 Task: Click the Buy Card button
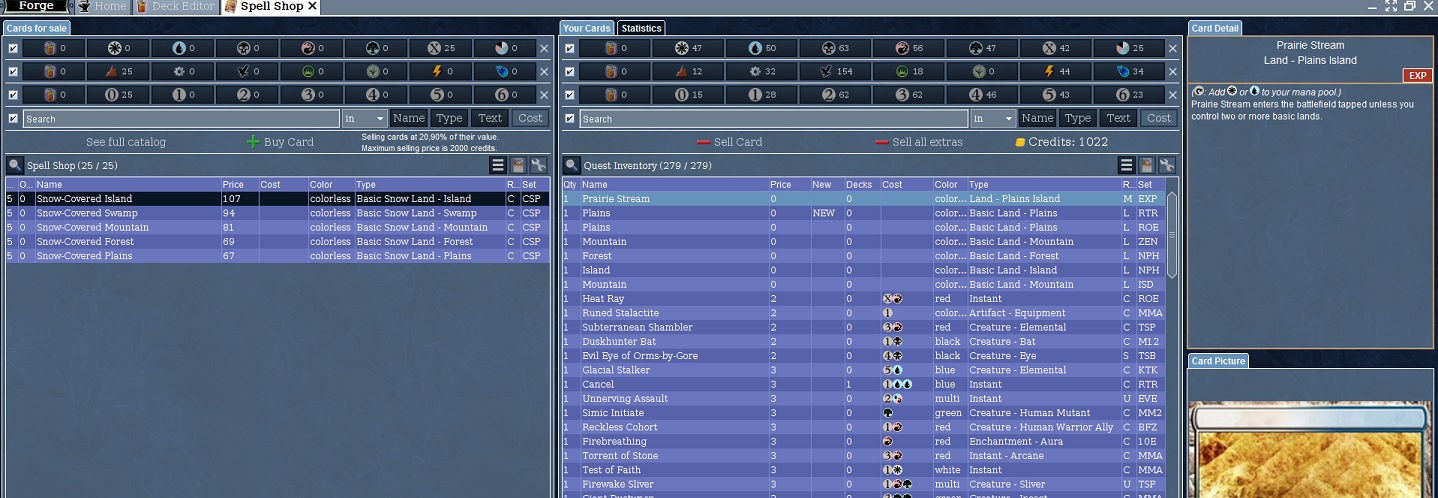pyautogui.click(x=280, y=142)
